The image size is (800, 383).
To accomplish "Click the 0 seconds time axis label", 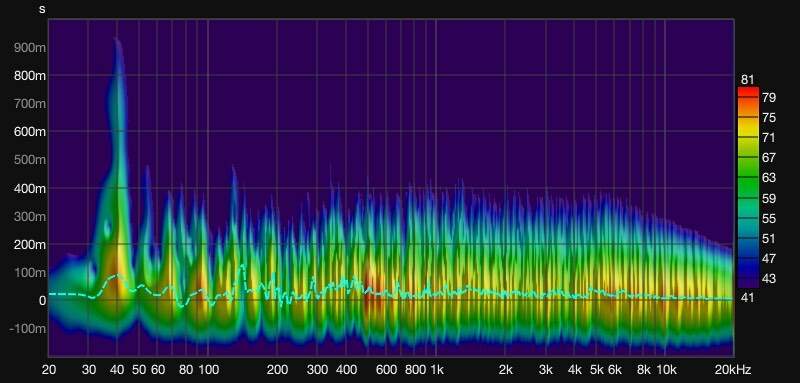I will click(43, 300).
